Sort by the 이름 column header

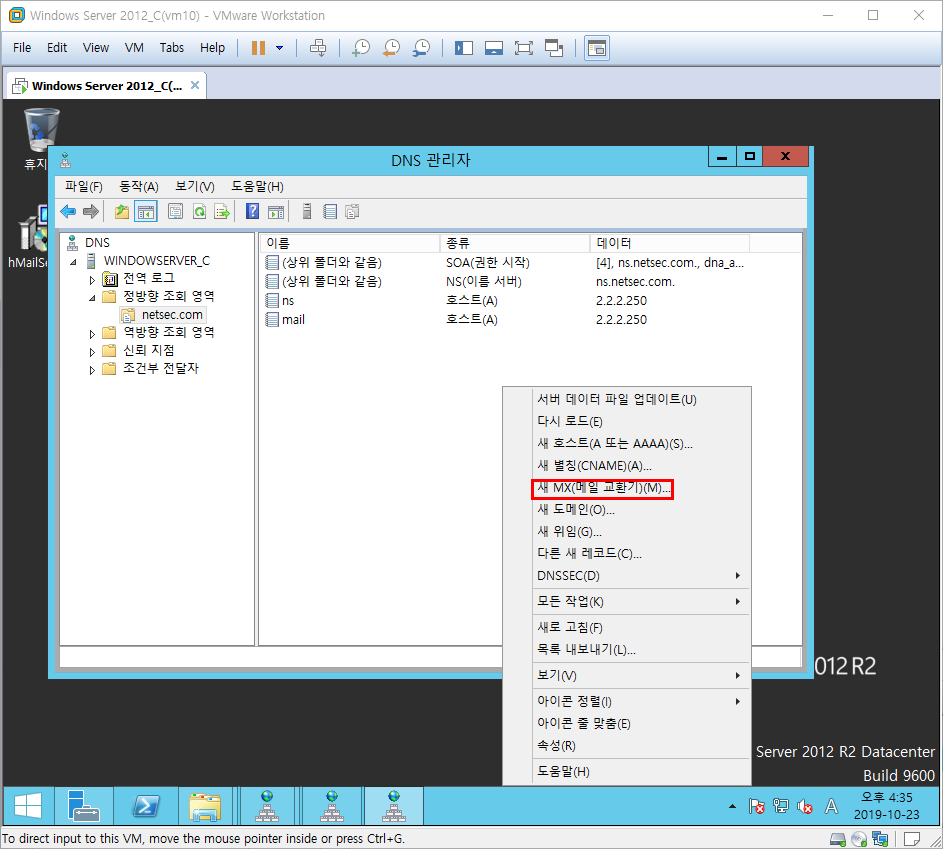click(349, 243)
